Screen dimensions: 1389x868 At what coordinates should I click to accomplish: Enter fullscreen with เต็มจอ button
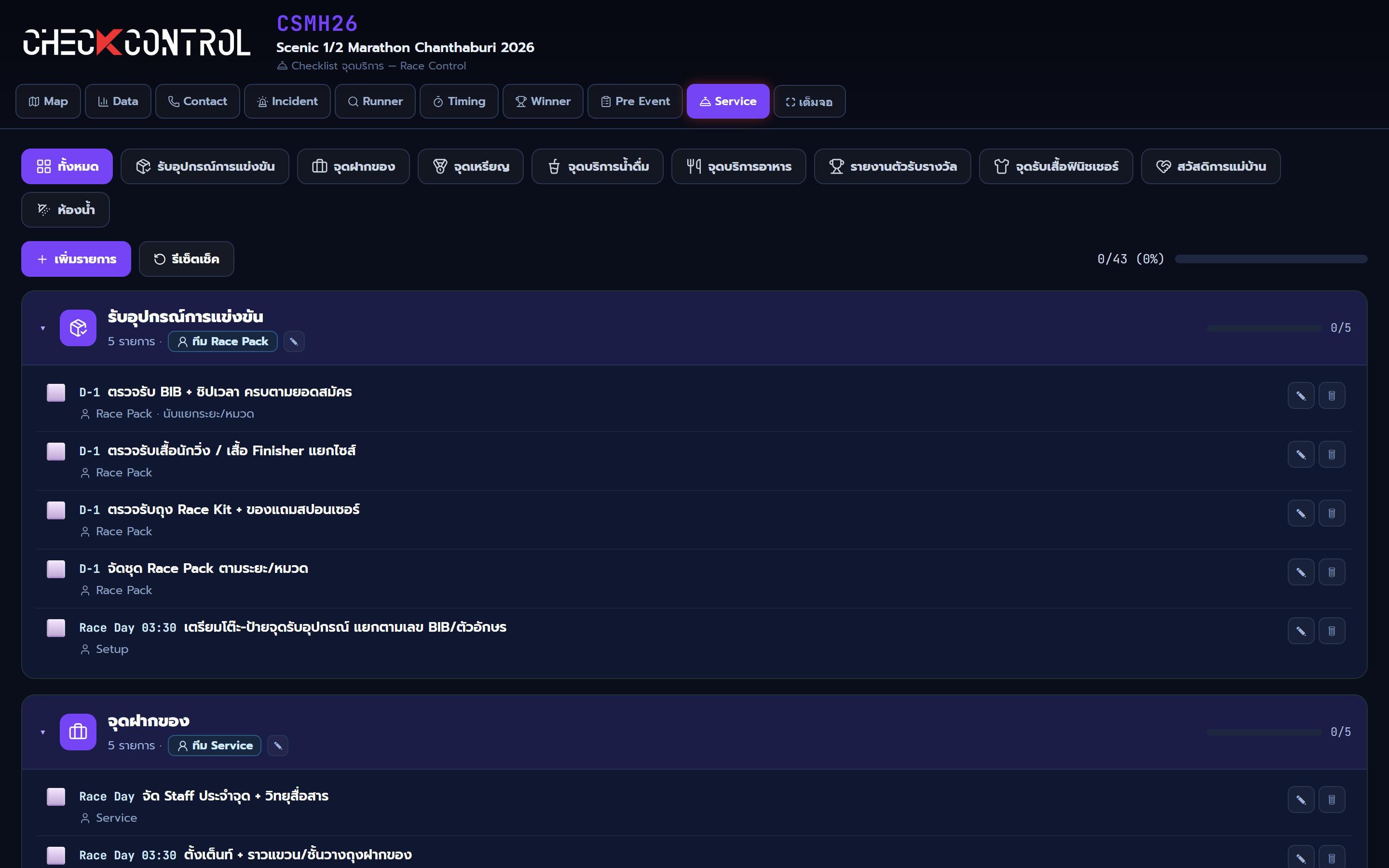tap(809, 102)
